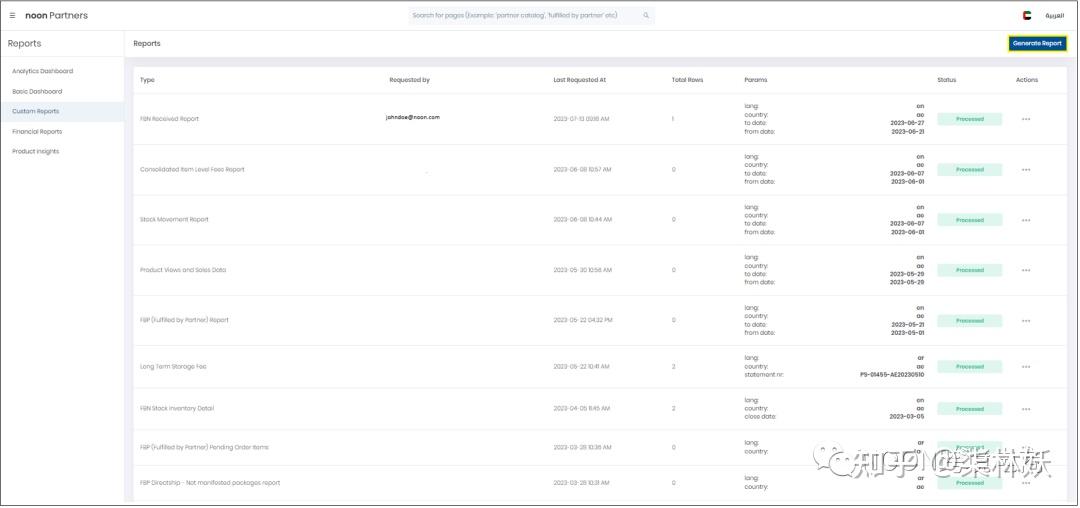Go to Basic Dashboard
The width and height of the screenshot is (1080, 508).
click(x=37, y=91)
